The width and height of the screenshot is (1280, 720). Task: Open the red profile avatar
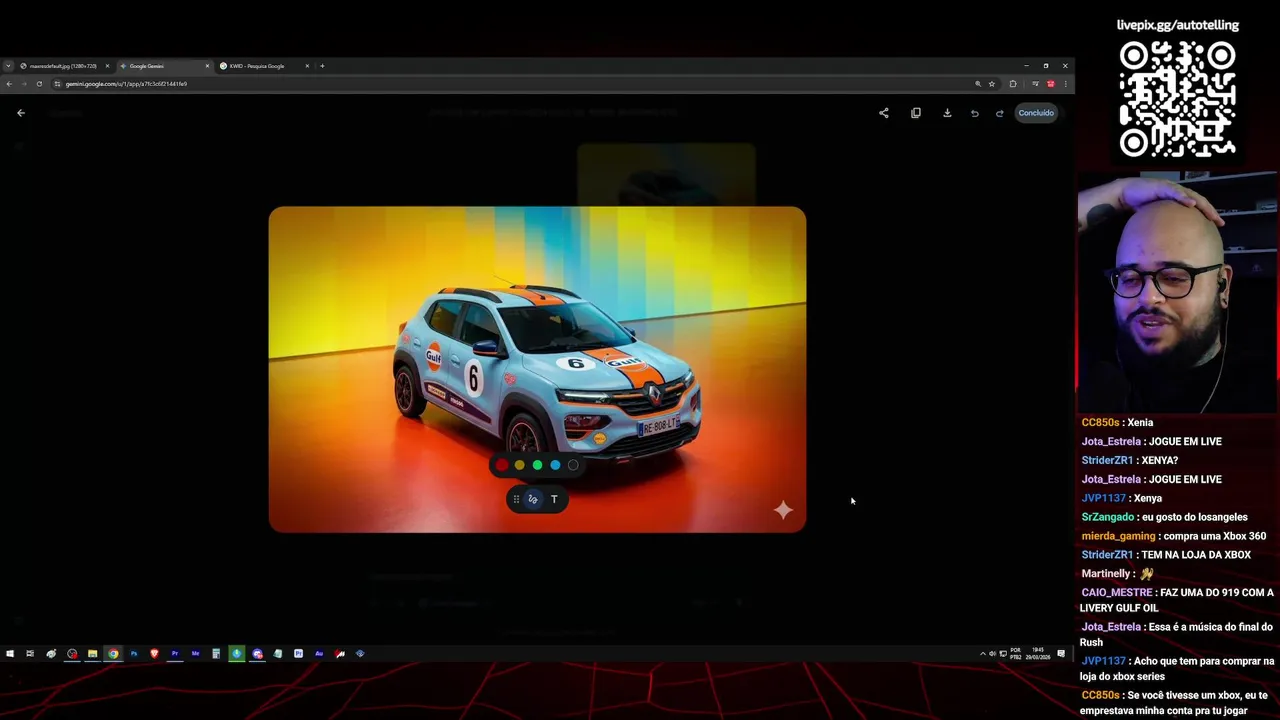click(1050, 84)
